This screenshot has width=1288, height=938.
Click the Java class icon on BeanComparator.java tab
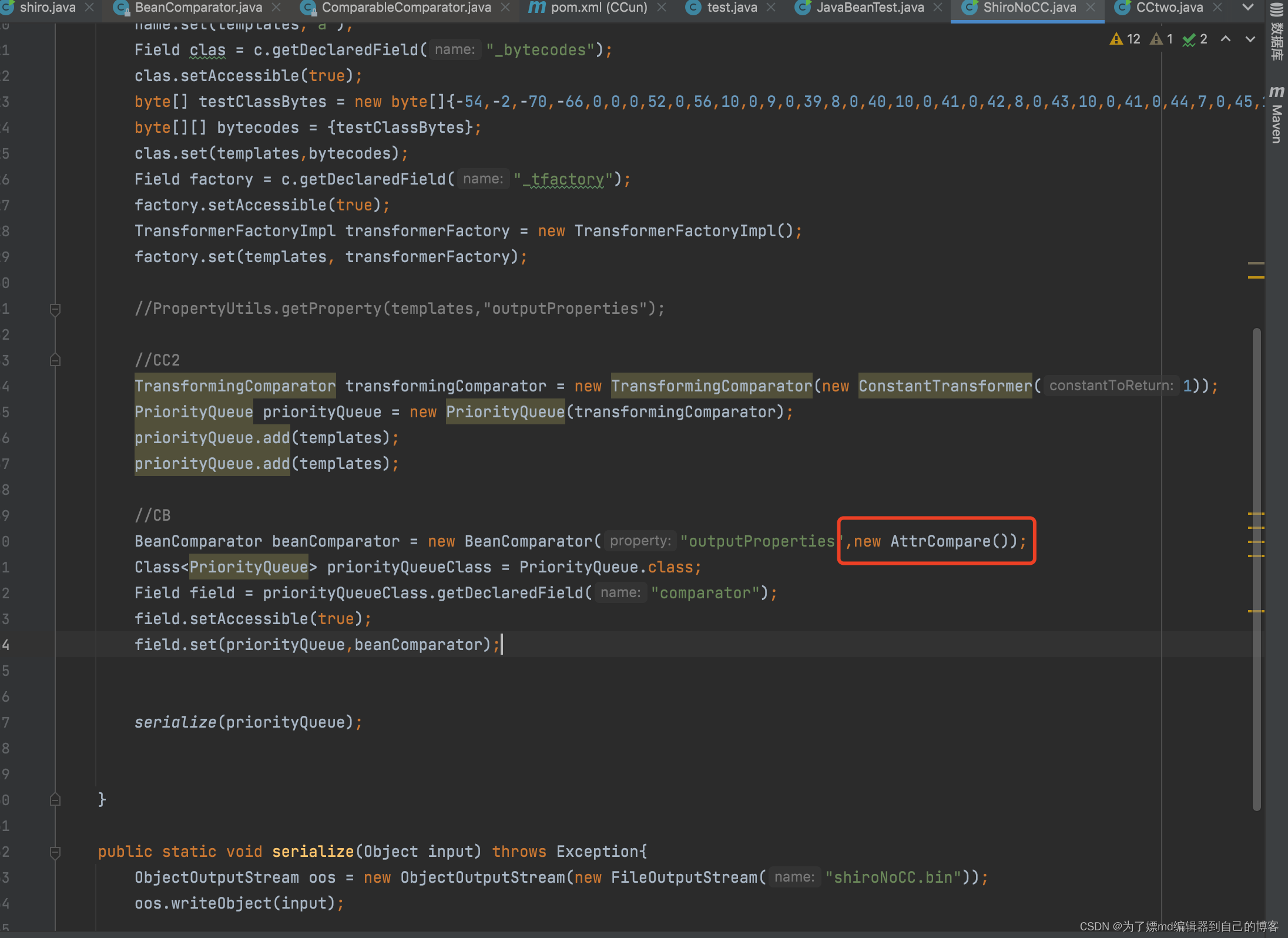121,8
